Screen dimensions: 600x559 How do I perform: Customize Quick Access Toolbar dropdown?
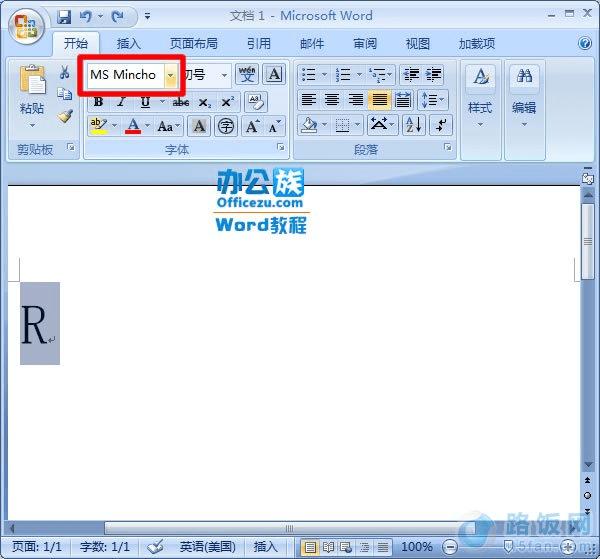(147, 16)
